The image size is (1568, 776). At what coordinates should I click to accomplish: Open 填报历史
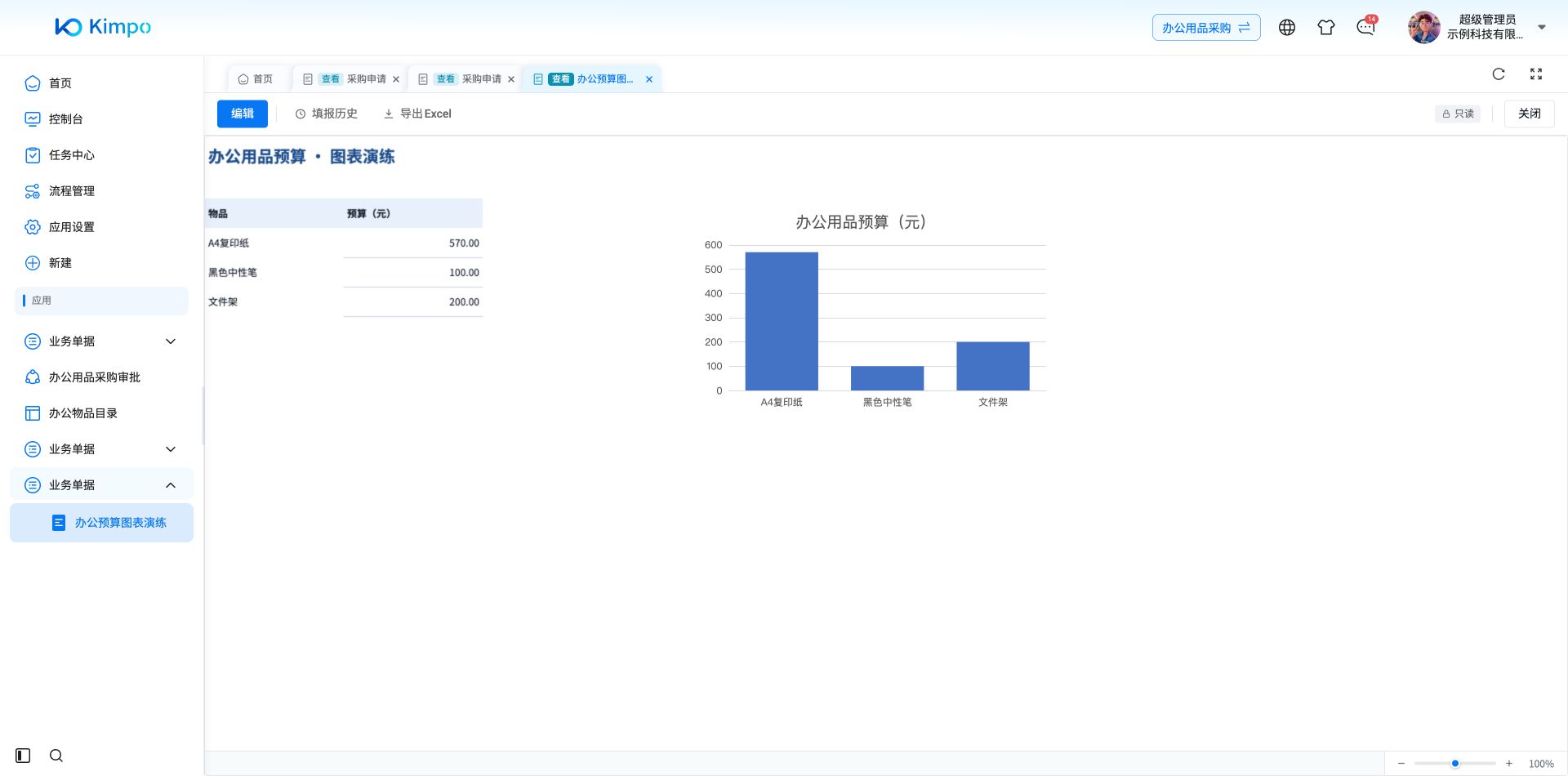(327, 114)
